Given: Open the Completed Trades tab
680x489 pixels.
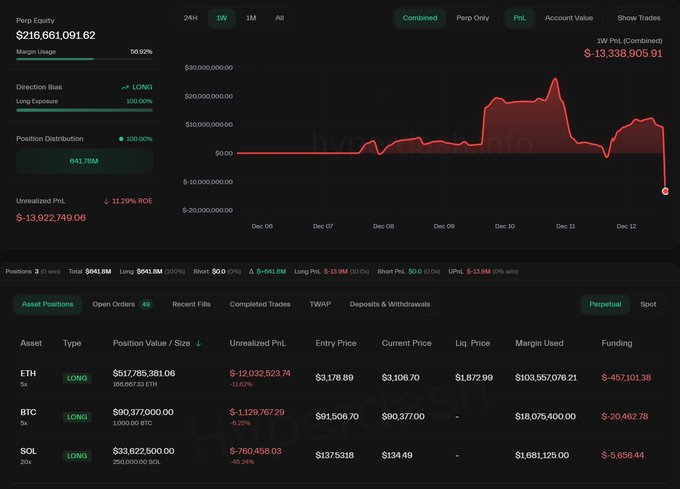Looking at the screenshot, I should [261, 304].
